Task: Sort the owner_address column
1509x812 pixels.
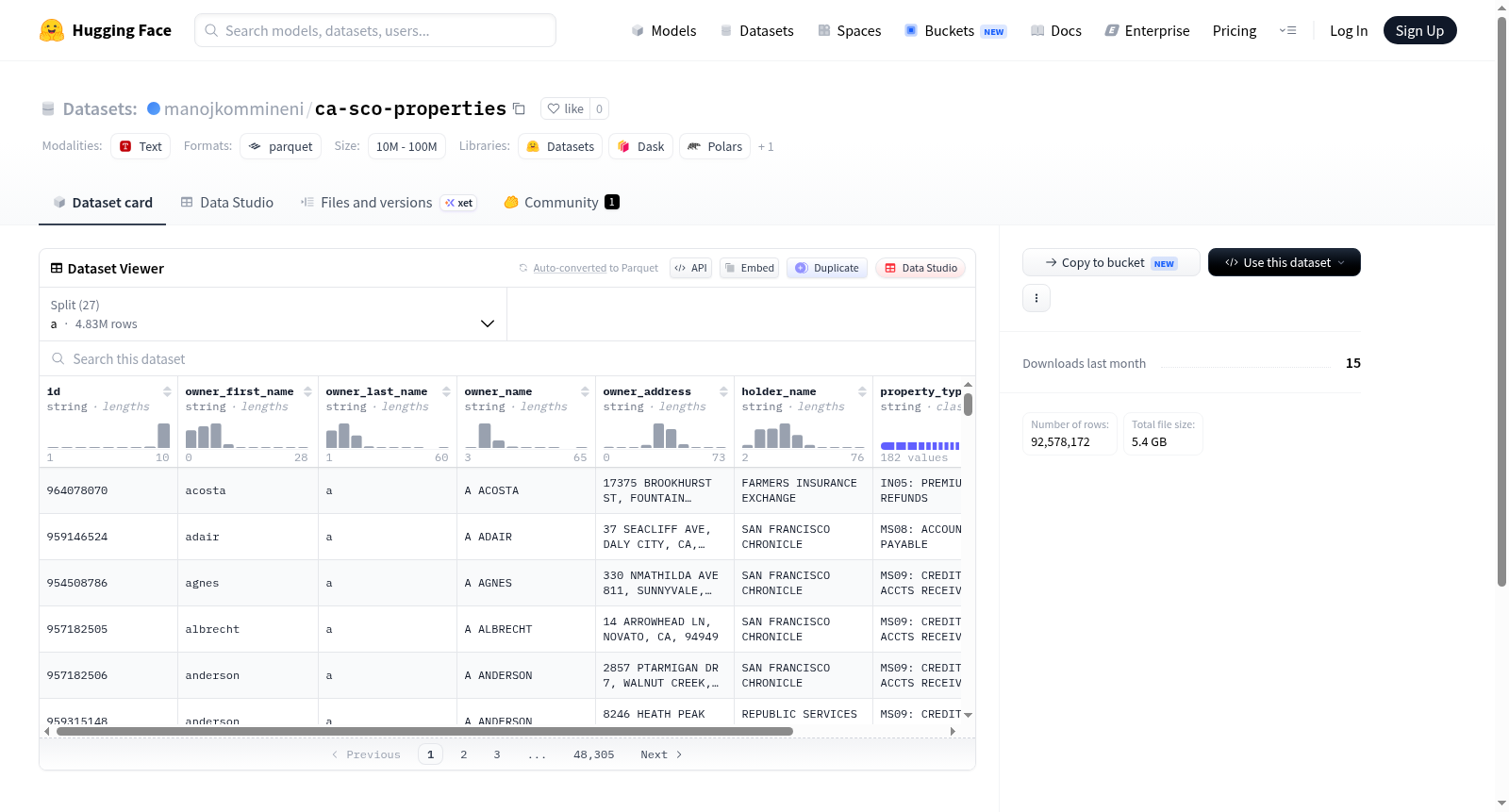Action: coord(723,391)
